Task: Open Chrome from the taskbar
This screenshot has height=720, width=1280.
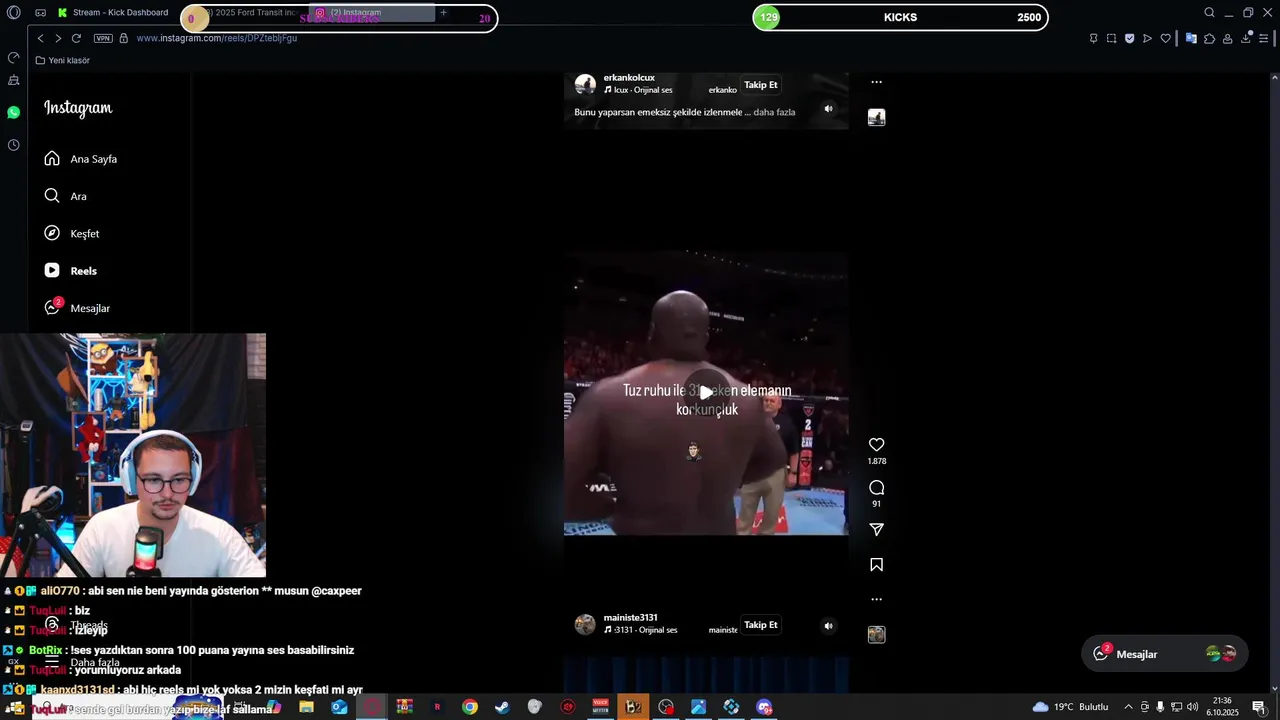Action: click(x=469, y=707)
